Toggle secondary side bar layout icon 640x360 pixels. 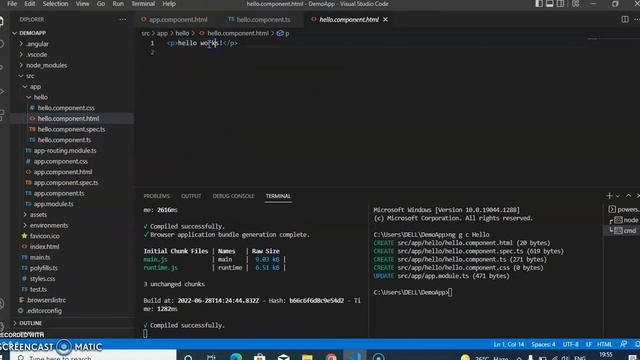click(x=561, y=4)
